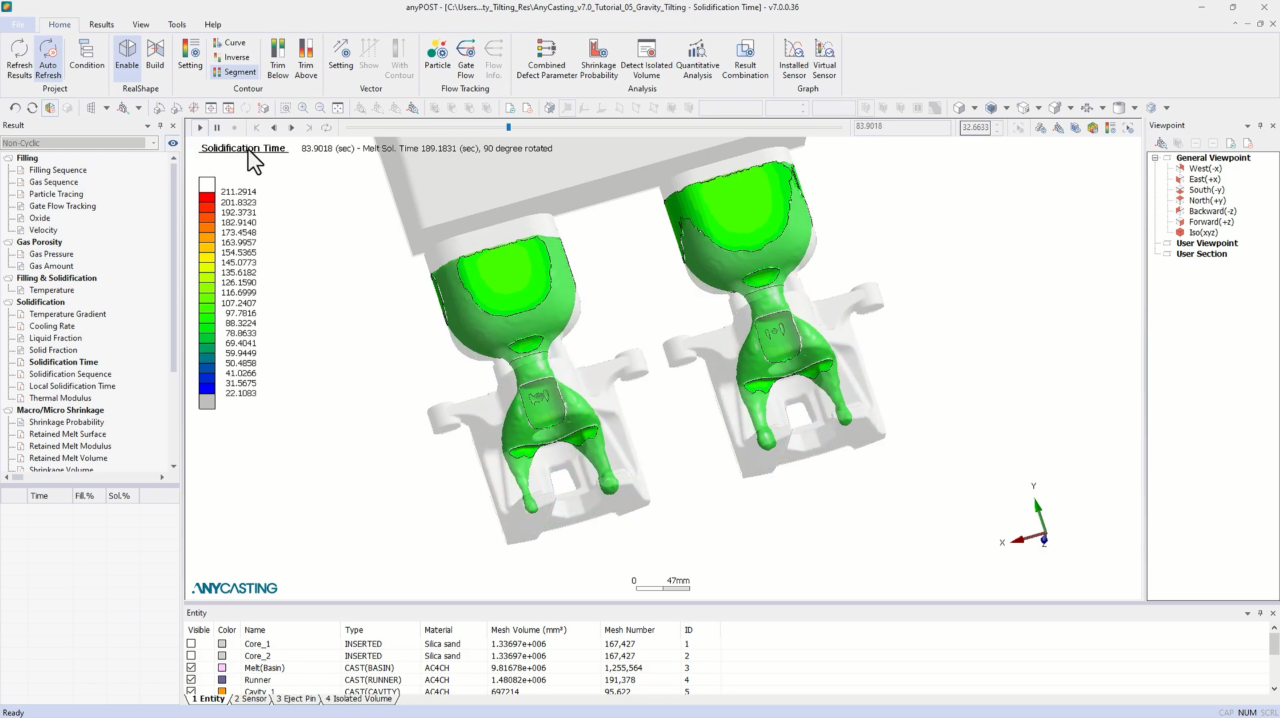Switch to the 2 Sensor tab
The height and width of the screenshot is (718, 1280).
pyautogui.click(x=250, y=699)
